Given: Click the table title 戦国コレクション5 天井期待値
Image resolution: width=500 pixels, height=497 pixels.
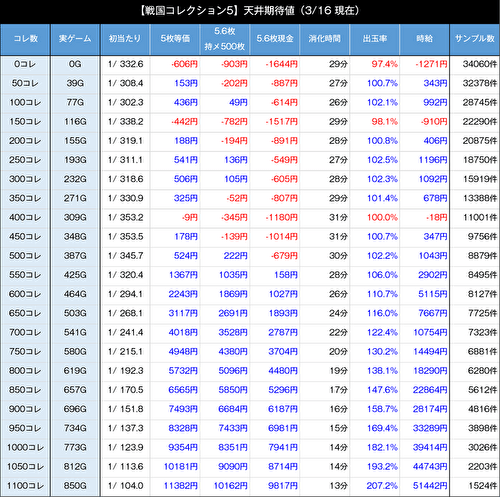Looking at the screenshot, I should point(250,11).
